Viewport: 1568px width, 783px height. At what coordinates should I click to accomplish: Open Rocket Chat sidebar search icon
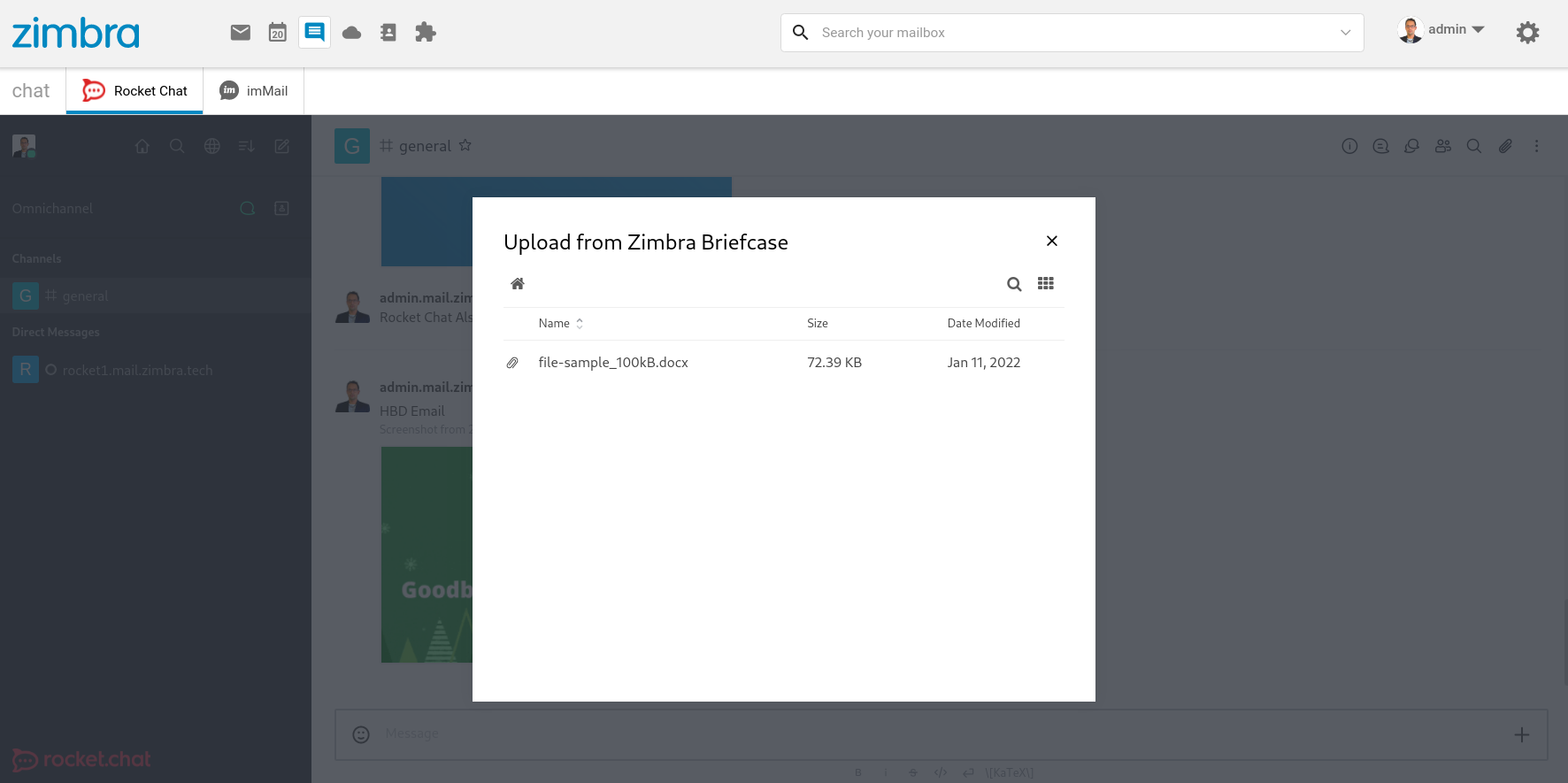coord(177,146)
